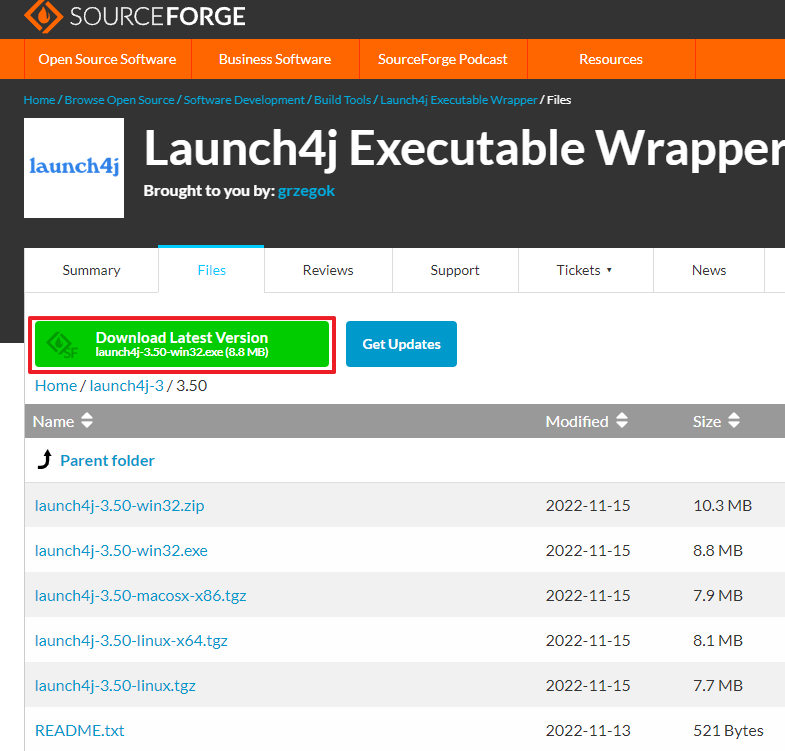Click the Get Updates button
Image resolution: width=785 pixels, height=751 pixels.
(402, 344)
